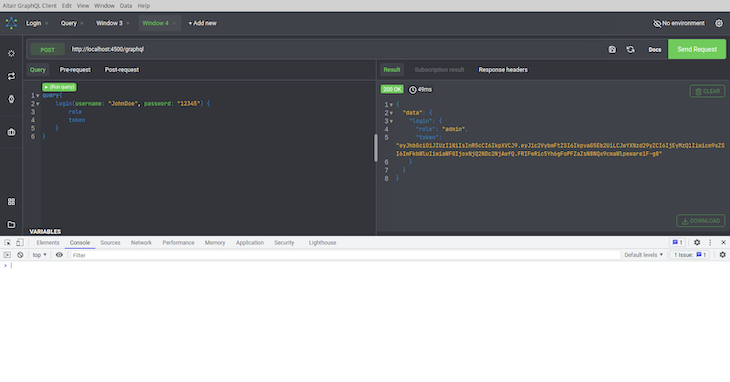Open the Data menu
The height and width of the screenshot is (382, 730).
tap(126, 6)
